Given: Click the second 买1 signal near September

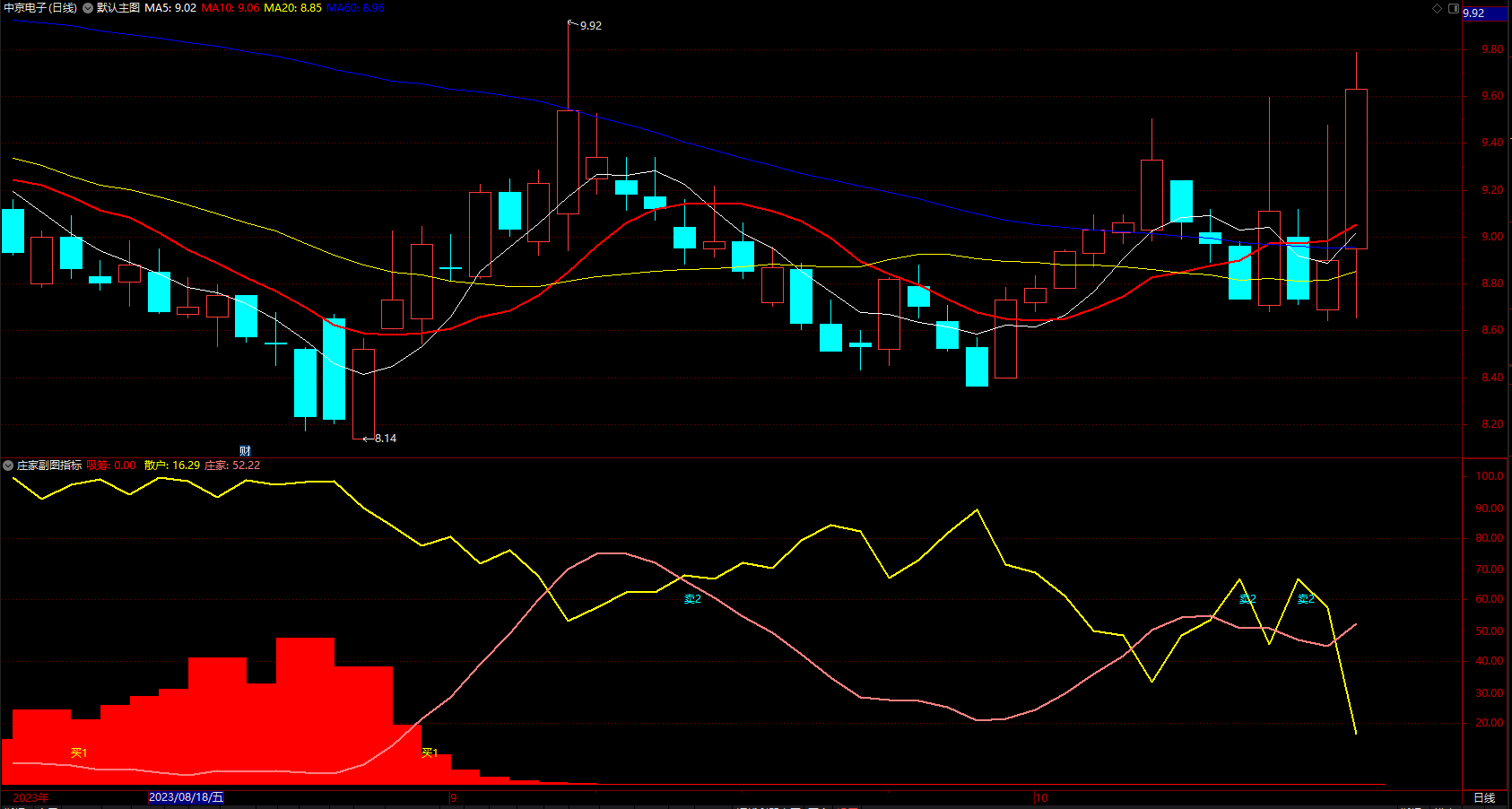Looking at the screenshot, I should click(x=430, y=752).
